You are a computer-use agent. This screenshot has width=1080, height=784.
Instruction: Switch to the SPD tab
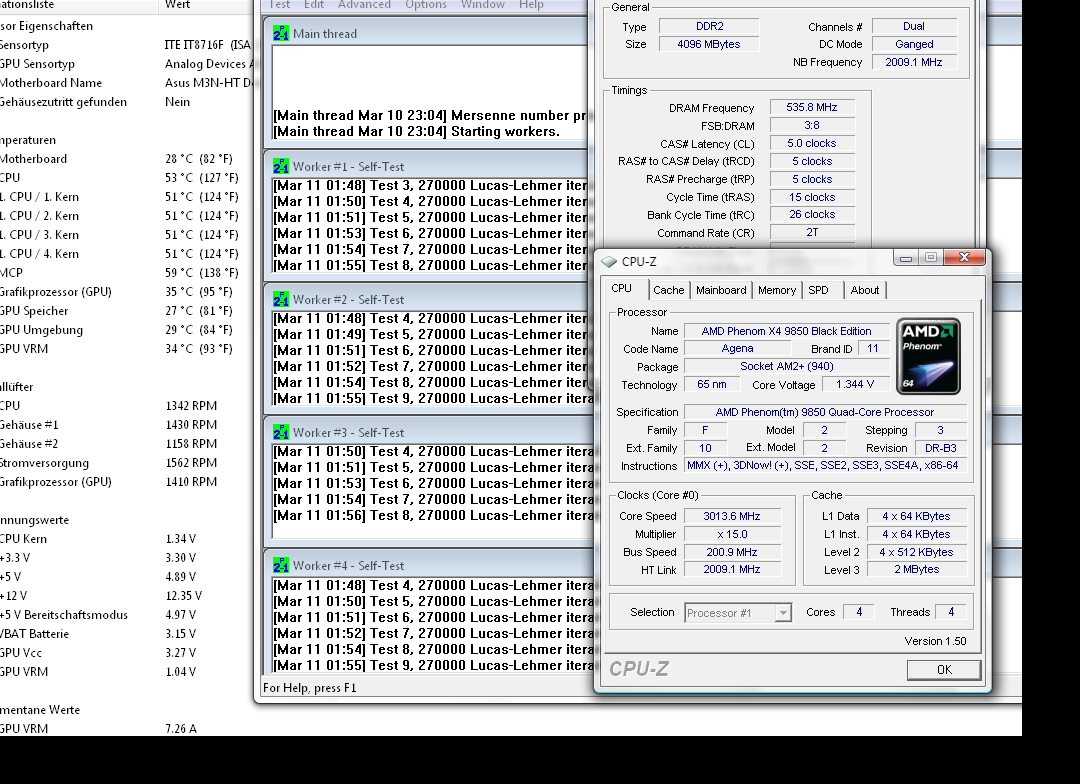pos(818,290)
